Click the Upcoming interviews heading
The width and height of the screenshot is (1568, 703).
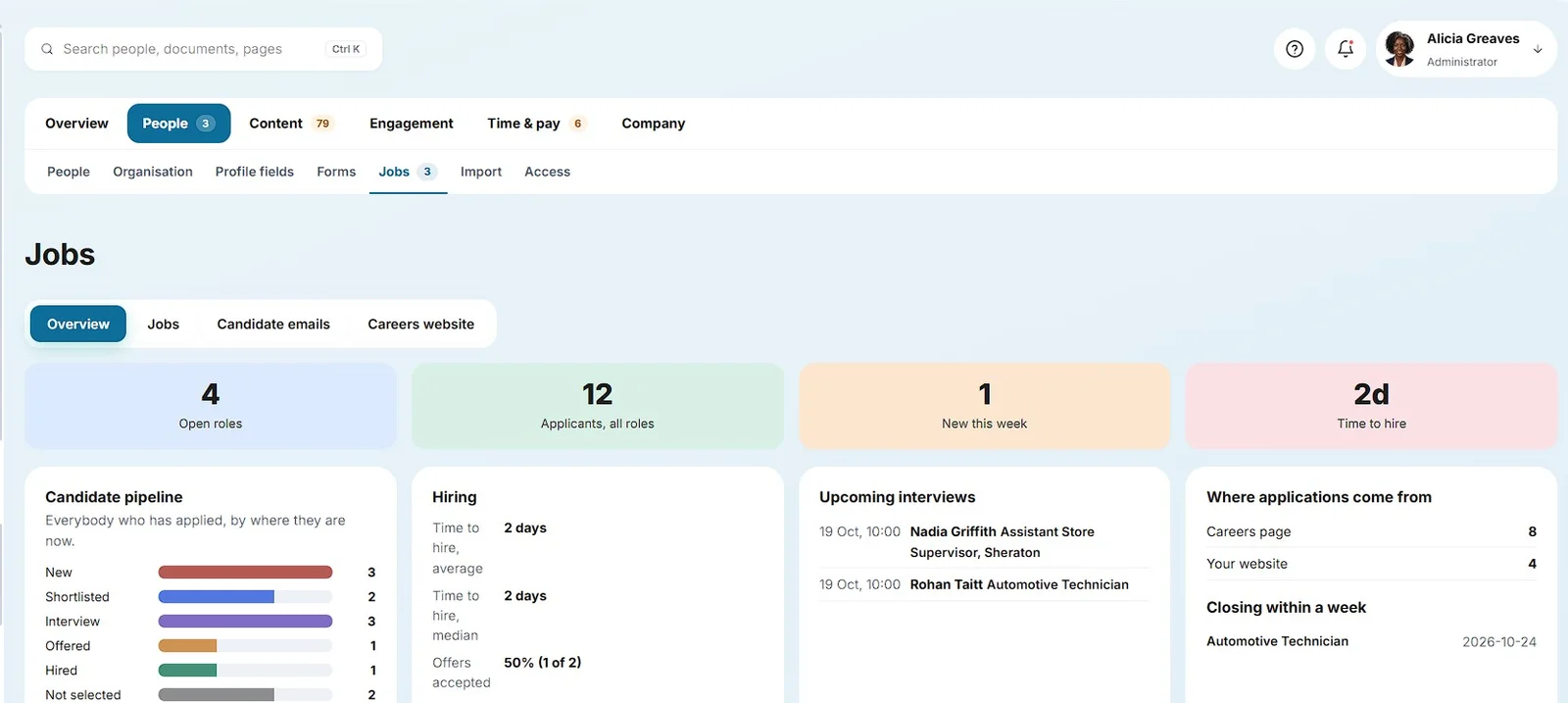pos(898,497)
